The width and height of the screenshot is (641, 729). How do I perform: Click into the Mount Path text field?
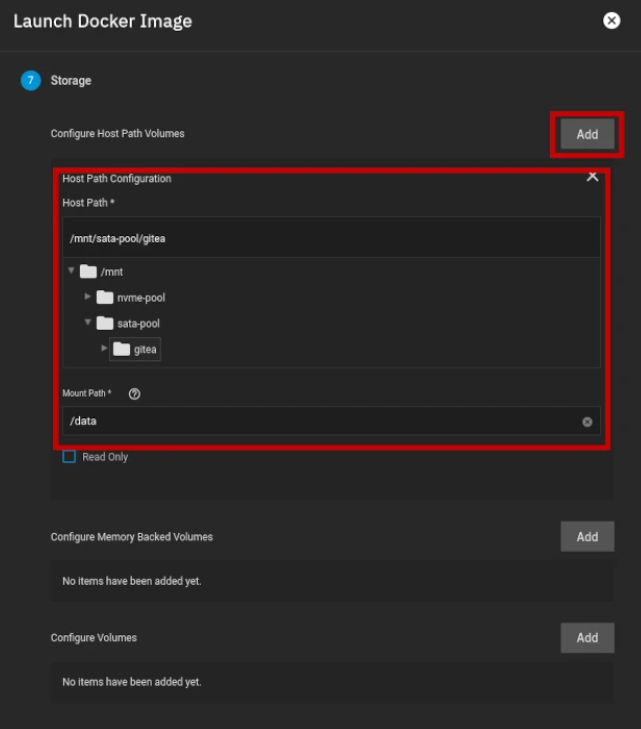coord(320,422)
